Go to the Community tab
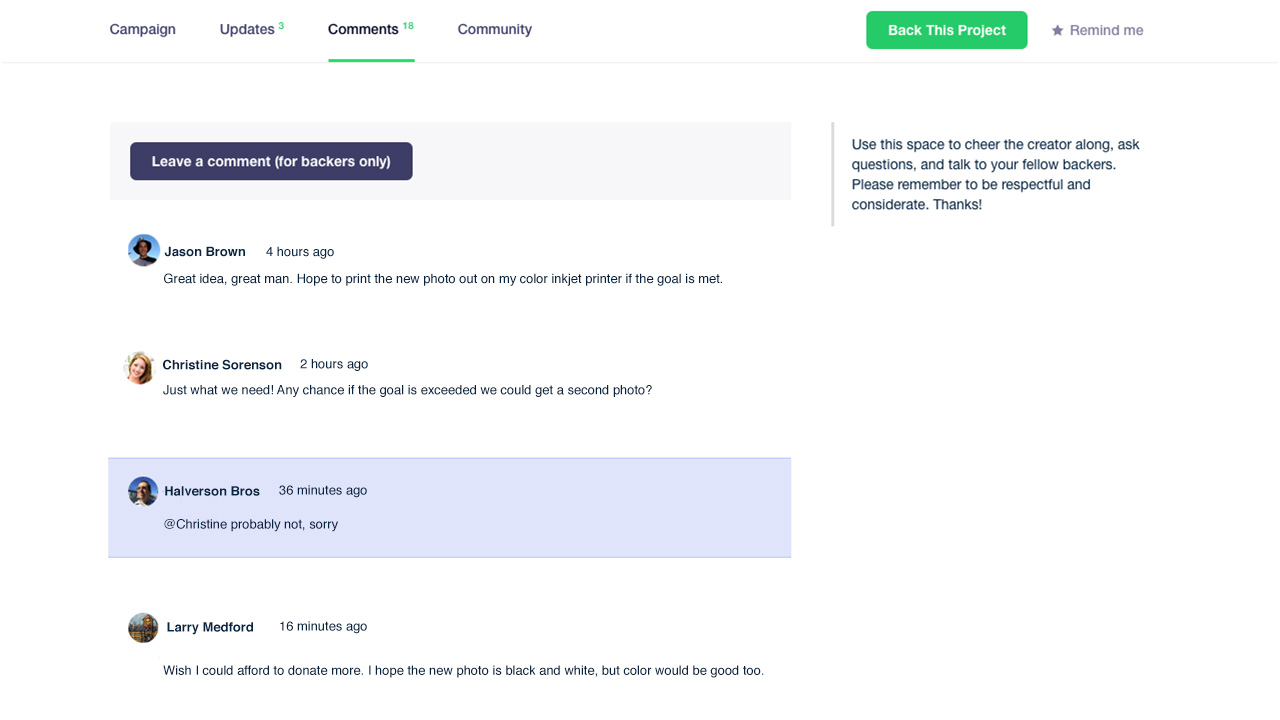1280x720 pixels. (x=494, y=30)
